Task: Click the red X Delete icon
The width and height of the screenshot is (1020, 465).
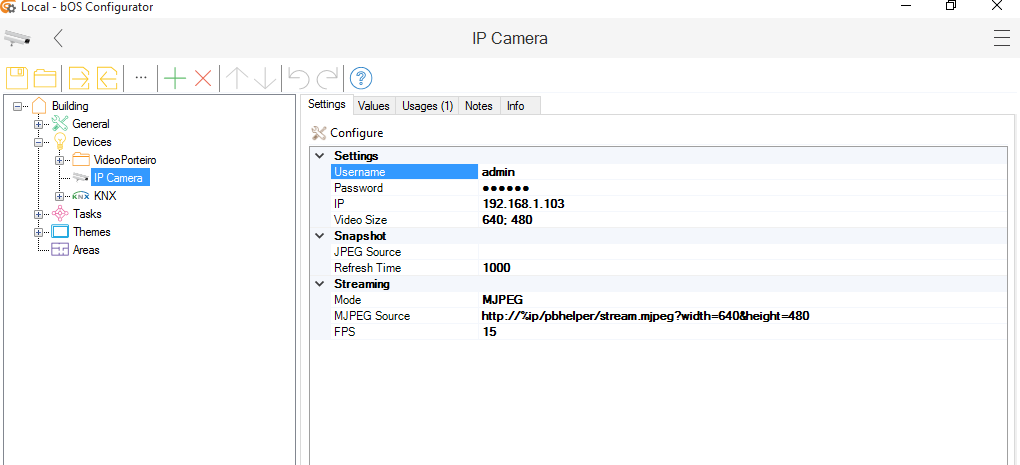Action: pyautogui.click(x=203, y=78)
